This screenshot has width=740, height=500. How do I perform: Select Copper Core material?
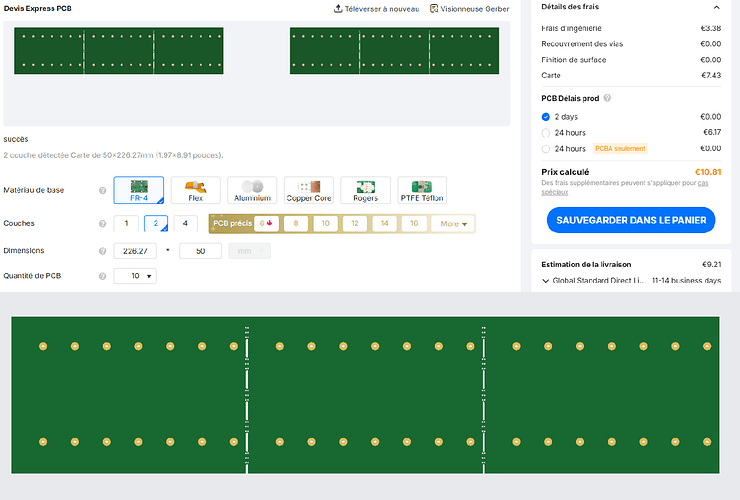309,190
